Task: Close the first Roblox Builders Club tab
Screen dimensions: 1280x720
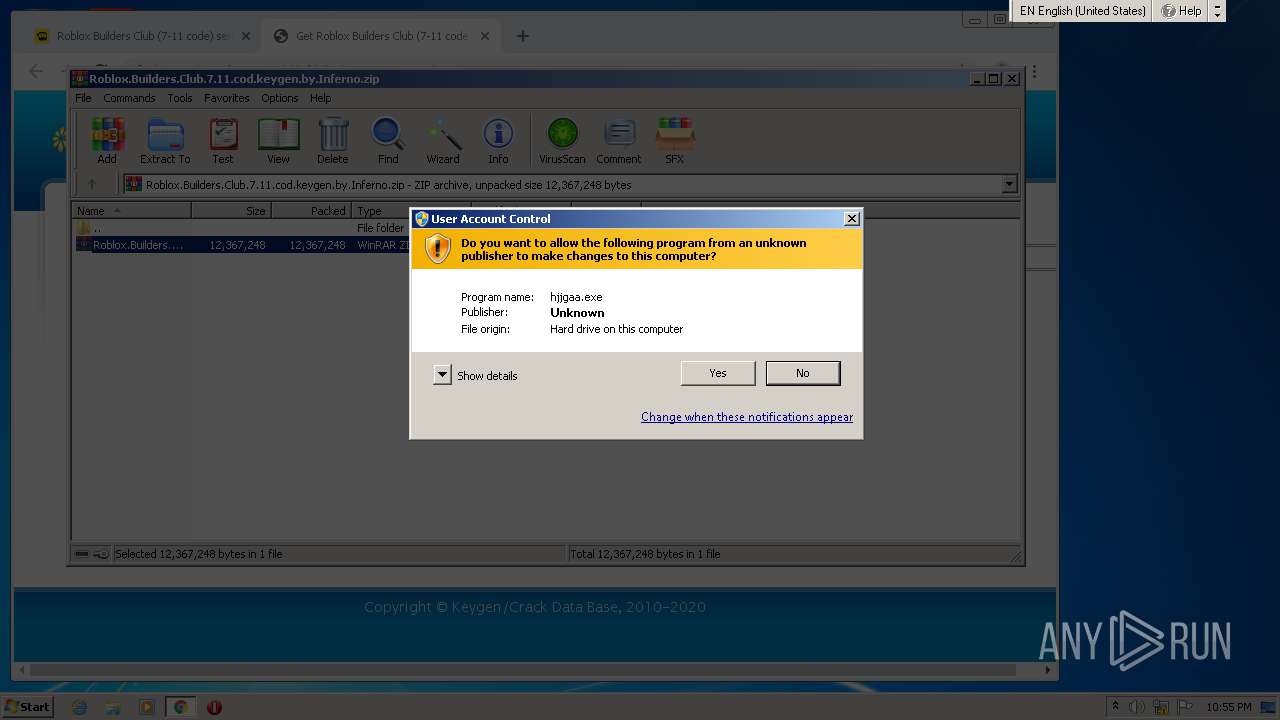Action: pyautogui.click(x=246, y=36)
